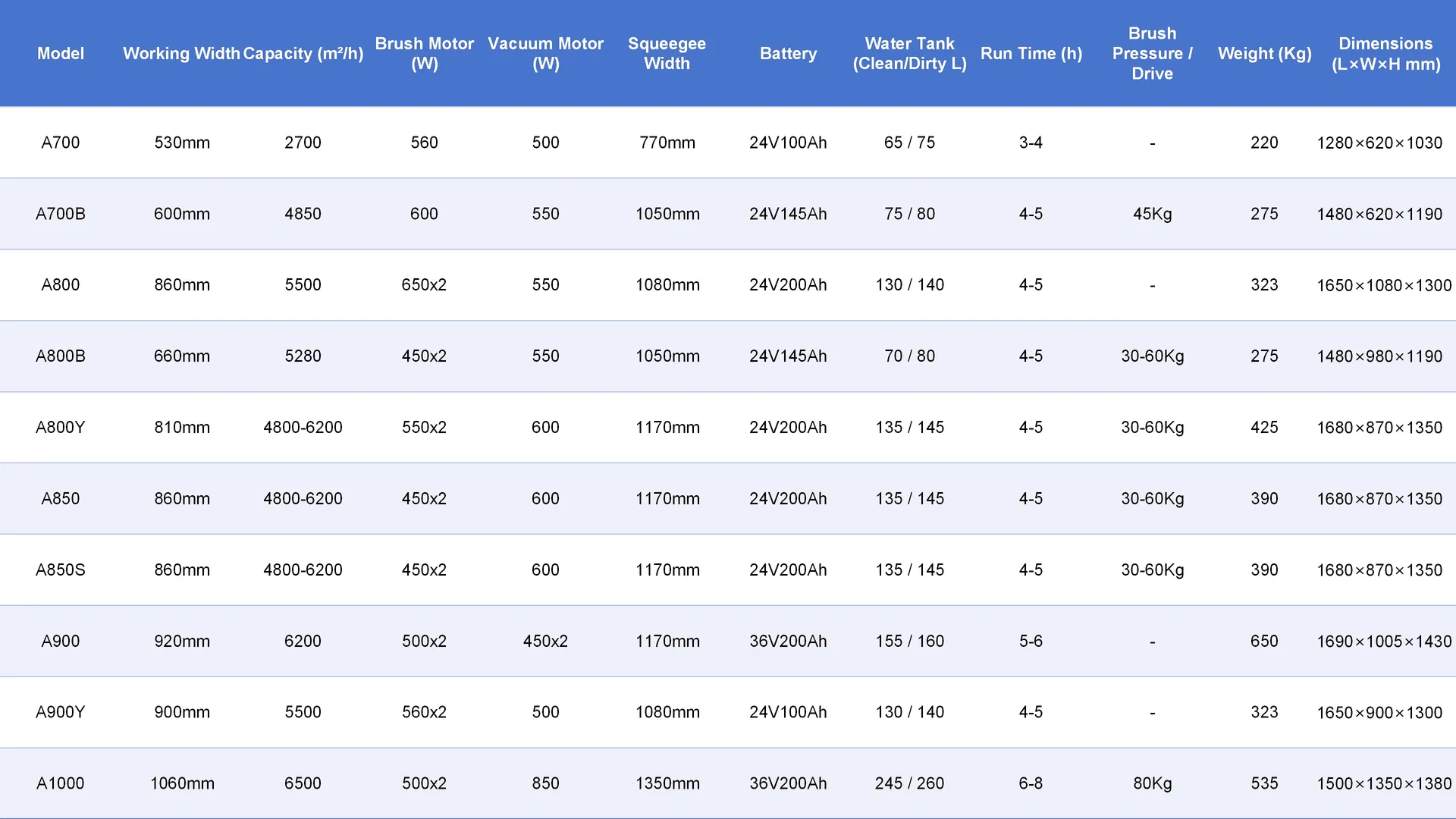Select the Dimensions (L×W×H mm) header
Image resolution: width=1456 pixels, height=819 pixels.
[x=1385, y=53]
